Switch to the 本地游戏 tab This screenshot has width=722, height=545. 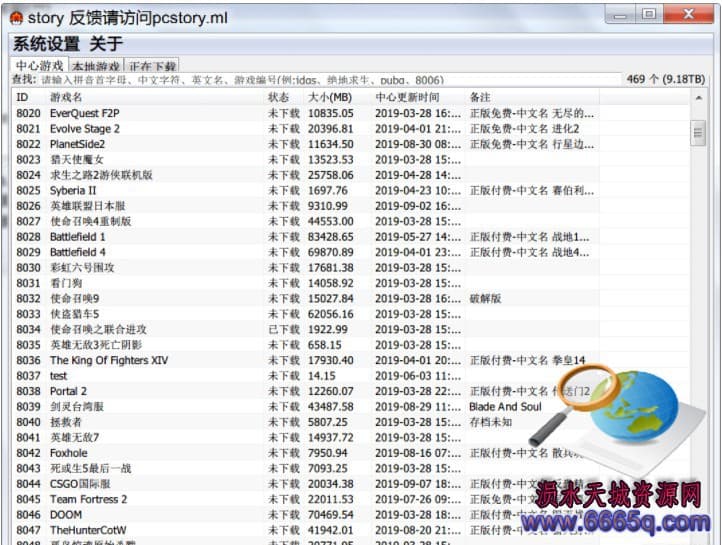coord(96,66)
